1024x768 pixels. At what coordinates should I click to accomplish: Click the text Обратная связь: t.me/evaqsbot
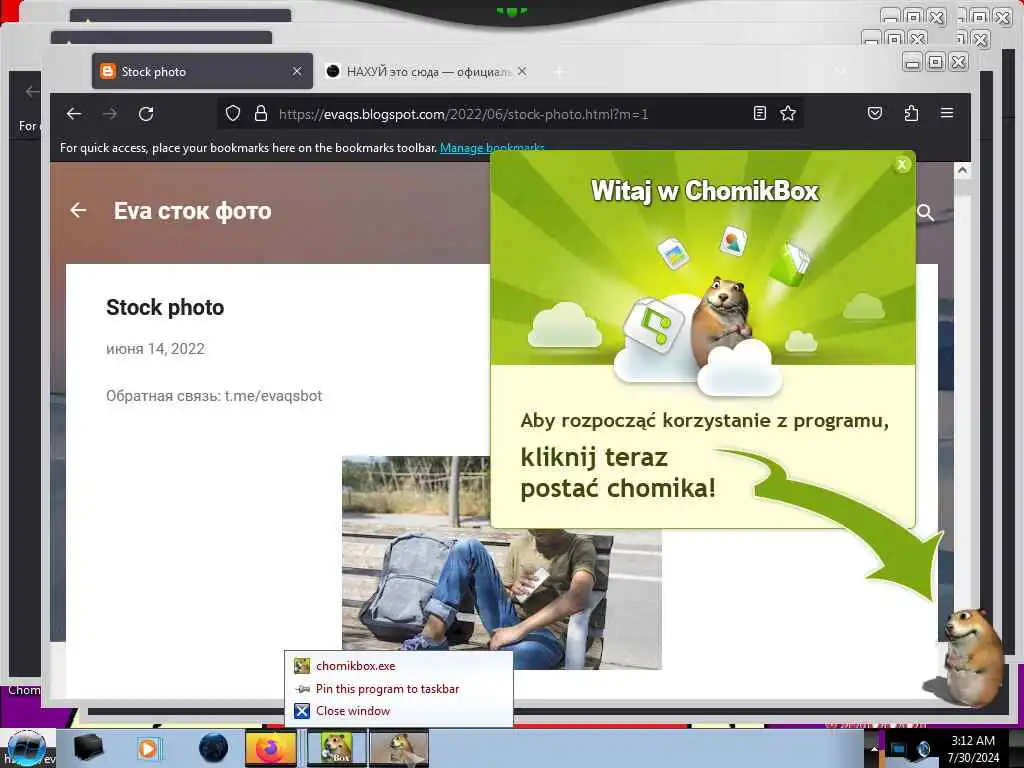coord(214,396)
